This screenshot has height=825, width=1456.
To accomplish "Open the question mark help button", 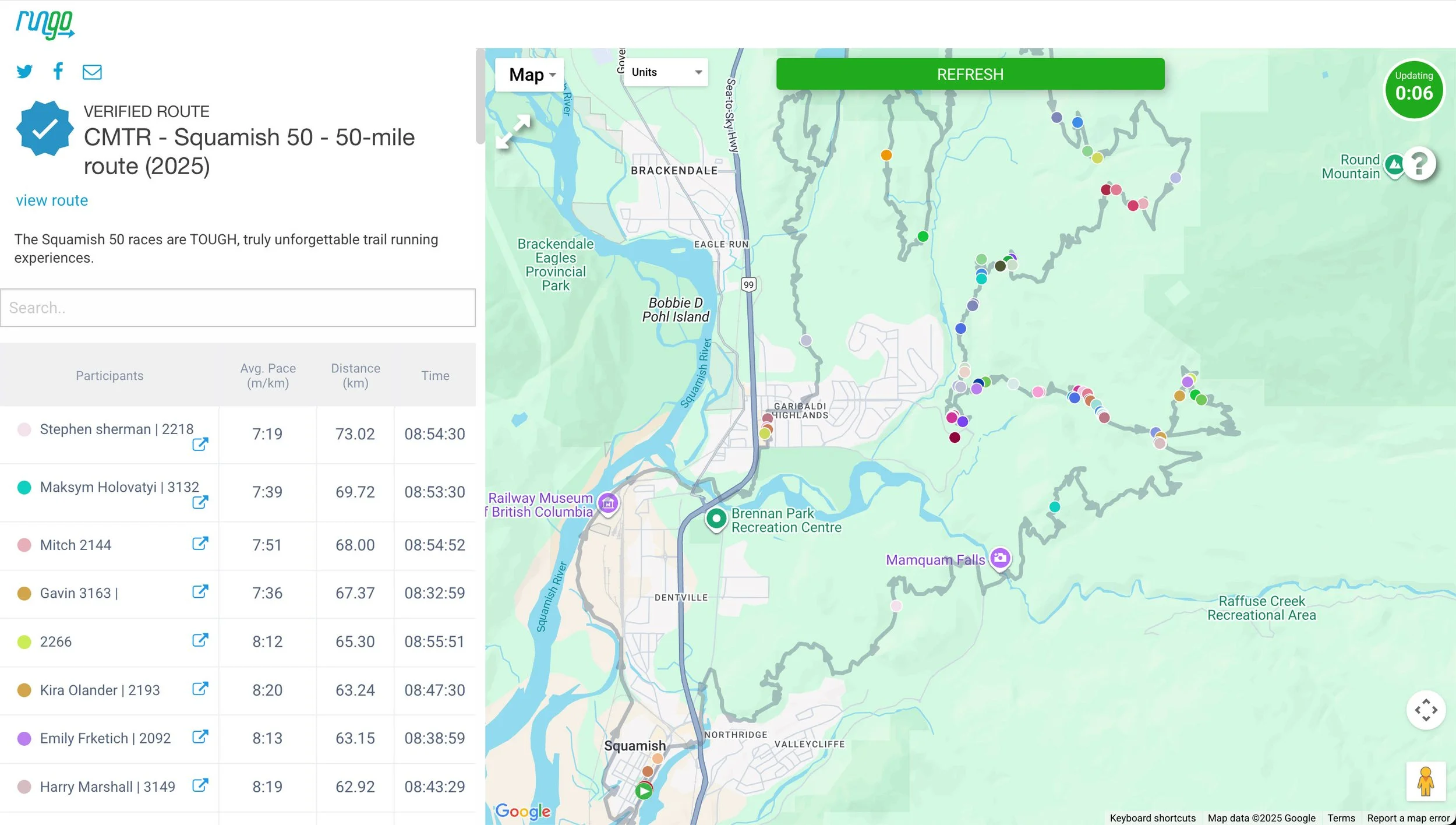I will pyautogui.click(x=1419, y=164).
